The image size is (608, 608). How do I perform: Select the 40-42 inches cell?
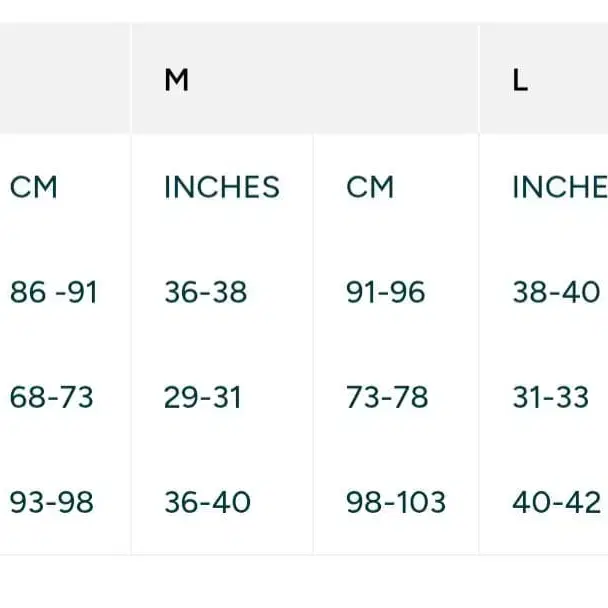pos(556,502)
